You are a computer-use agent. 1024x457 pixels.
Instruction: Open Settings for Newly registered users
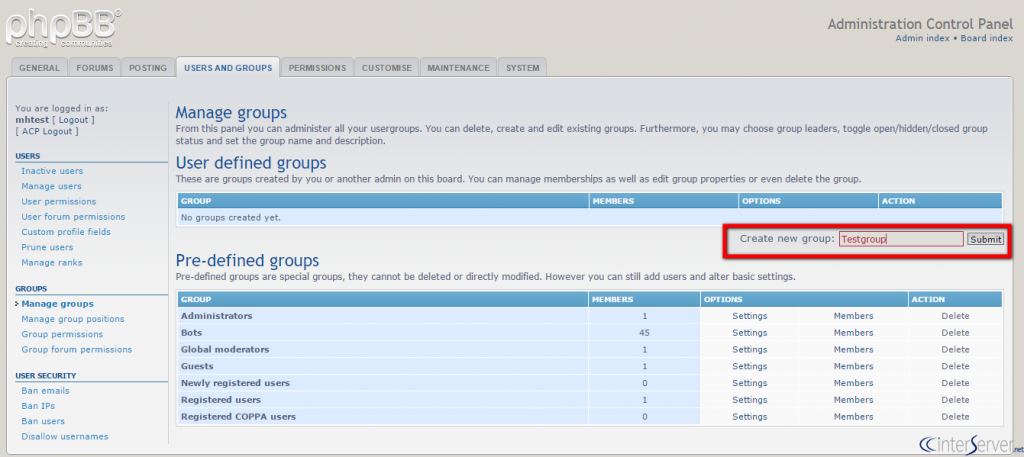point(749,383)
